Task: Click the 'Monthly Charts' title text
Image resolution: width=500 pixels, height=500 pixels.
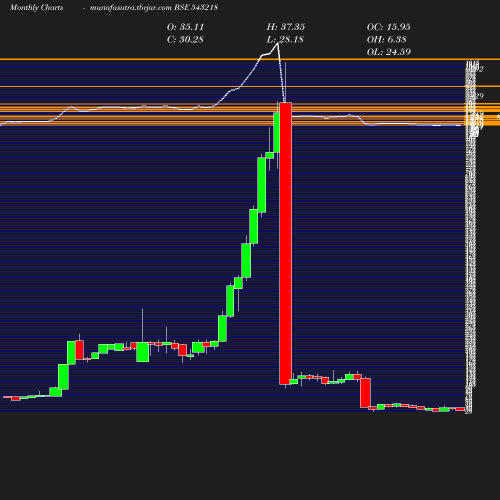Action: (37, 8)
